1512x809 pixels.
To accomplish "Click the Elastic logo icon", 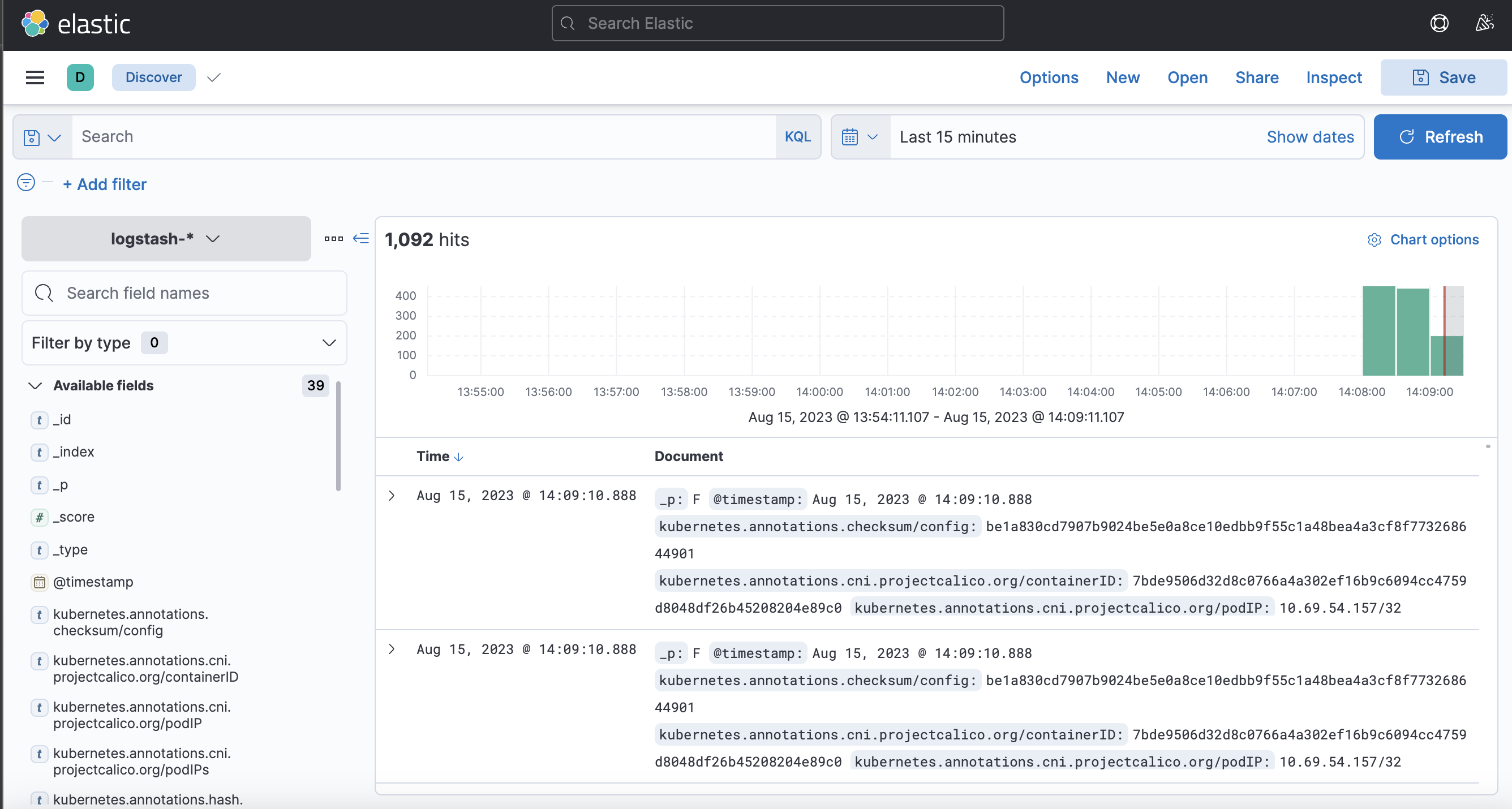I will tap(35, 23).
